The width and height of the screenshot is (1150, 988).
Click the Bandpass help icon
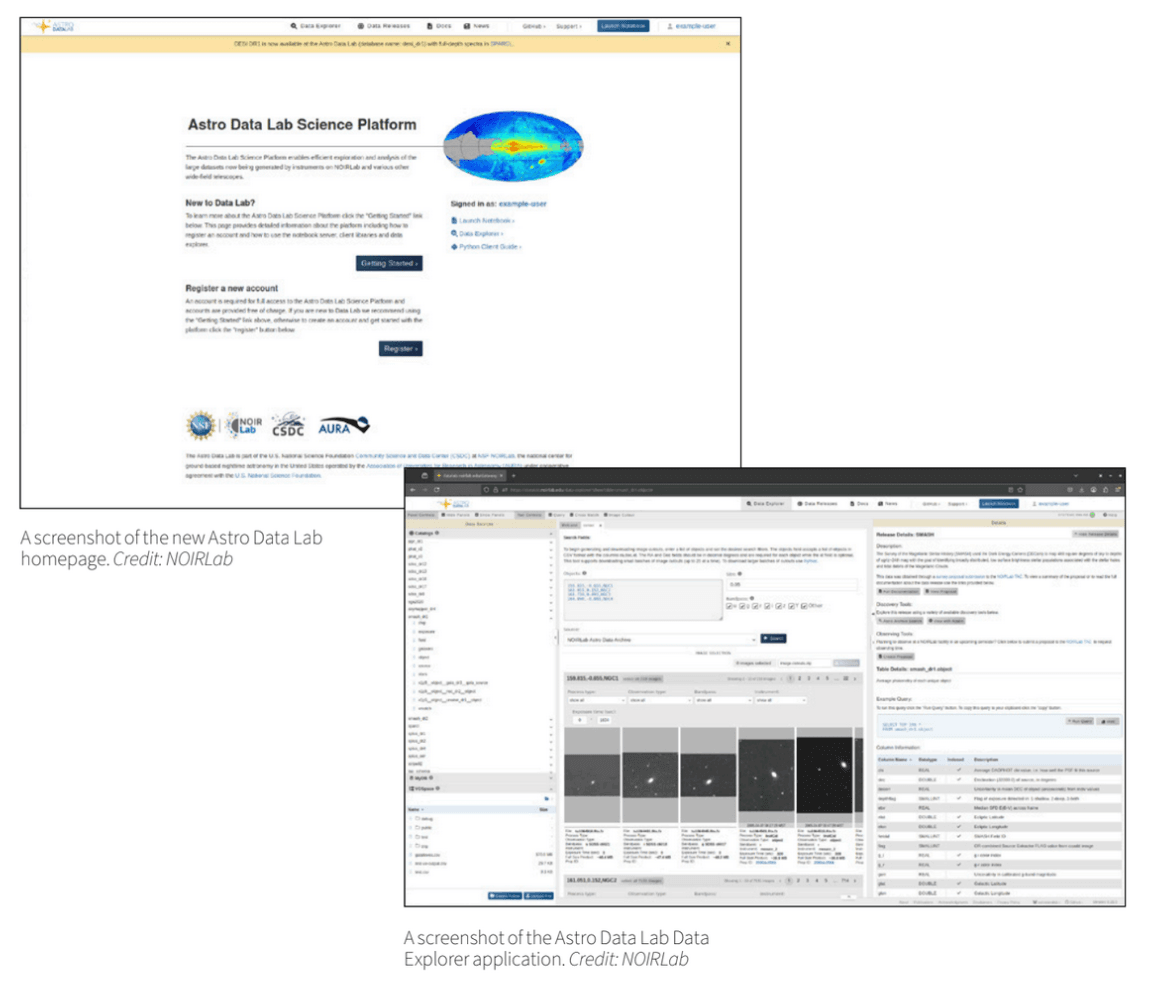tap(752, 599)
